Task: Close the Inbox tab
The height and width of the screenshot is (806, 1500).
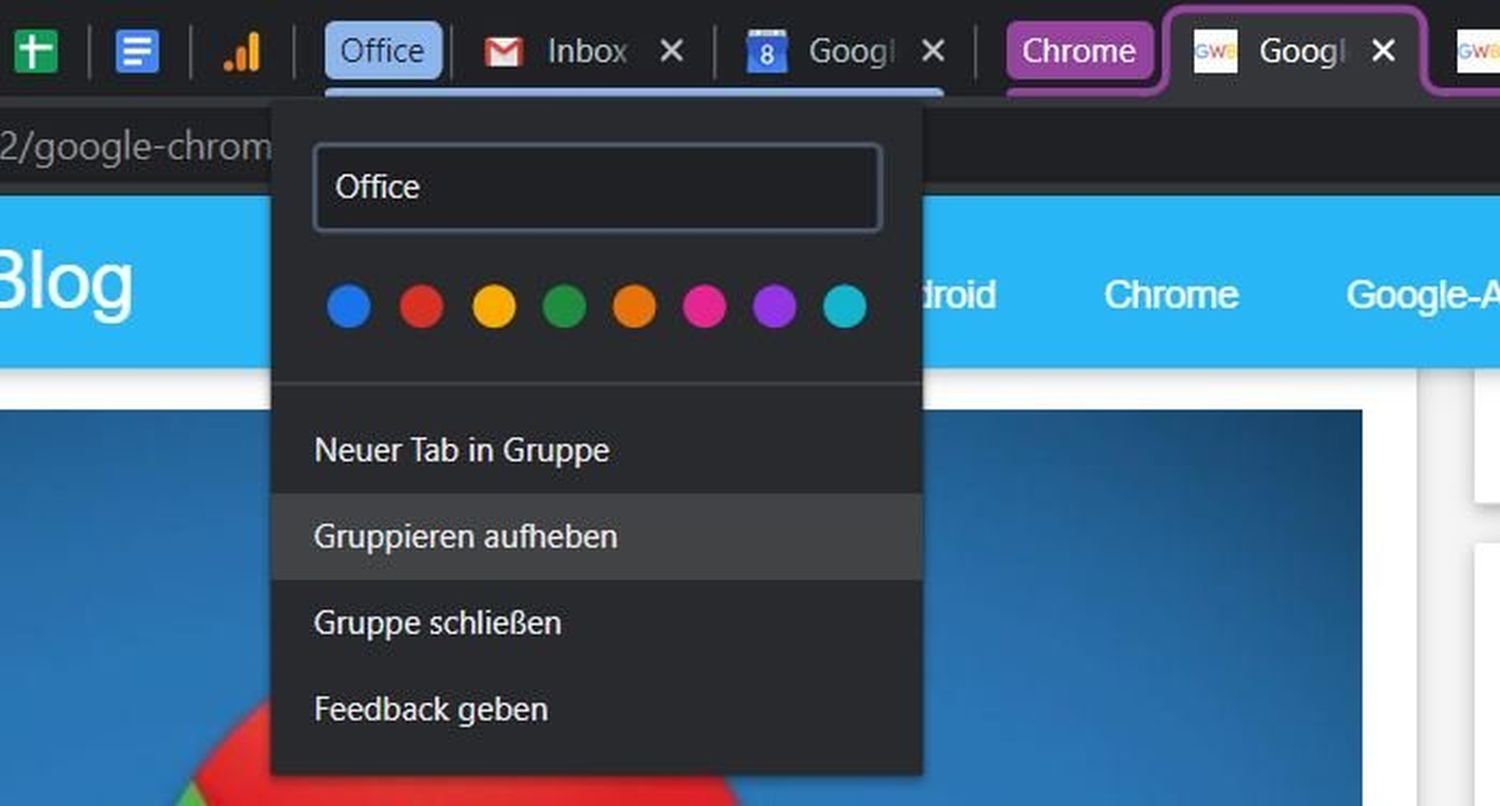Action: 671,51
